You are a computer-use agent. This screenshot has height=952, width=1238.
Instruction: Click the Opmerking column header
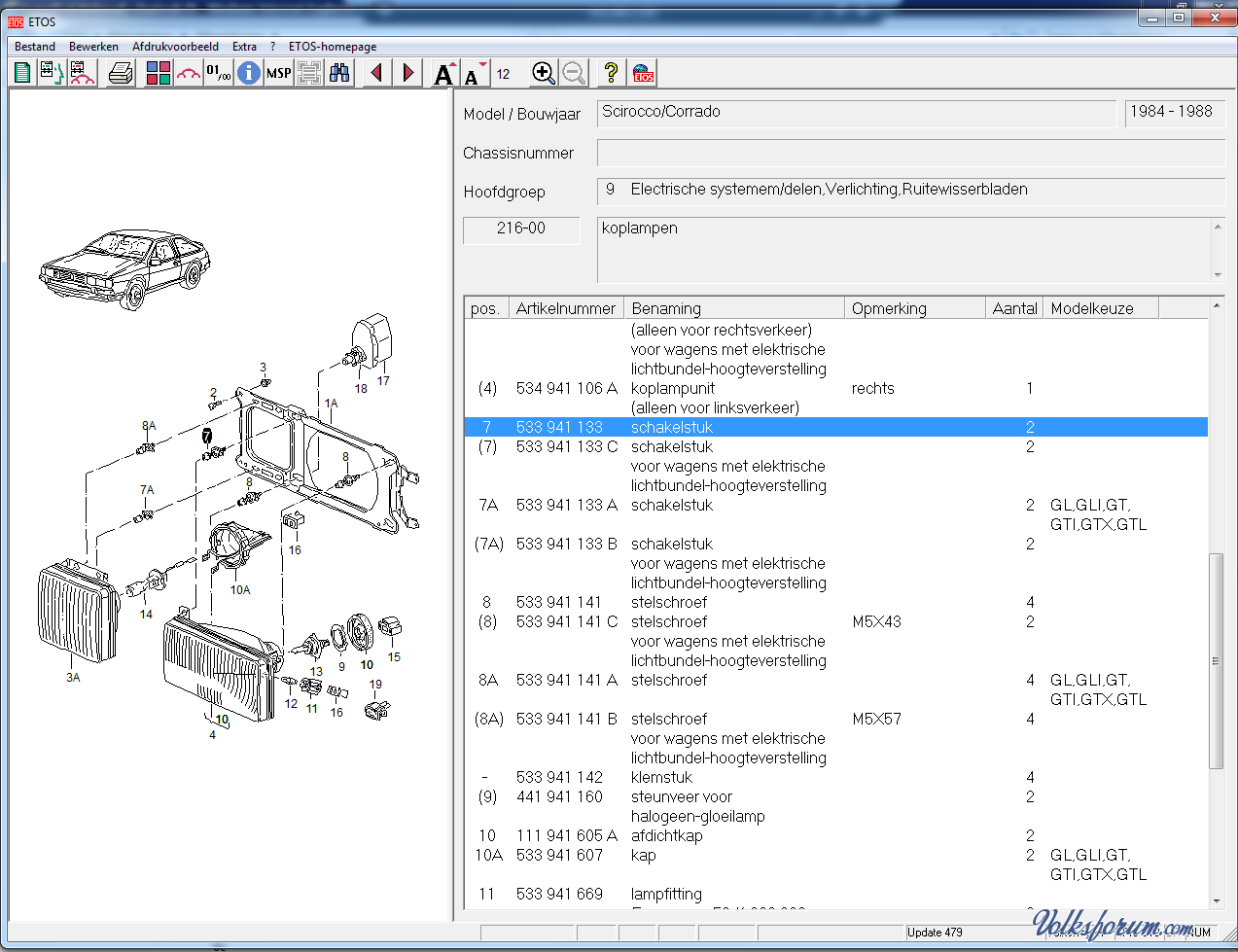pyautogui.click(x=915, y=308)
